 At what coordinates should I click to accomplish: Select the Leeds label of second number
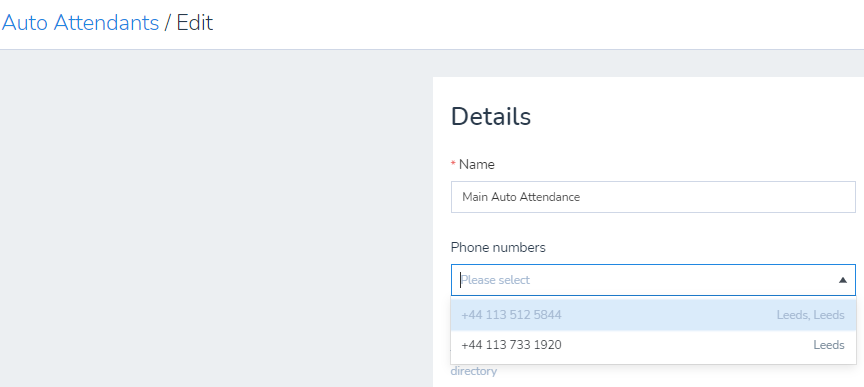829,345
